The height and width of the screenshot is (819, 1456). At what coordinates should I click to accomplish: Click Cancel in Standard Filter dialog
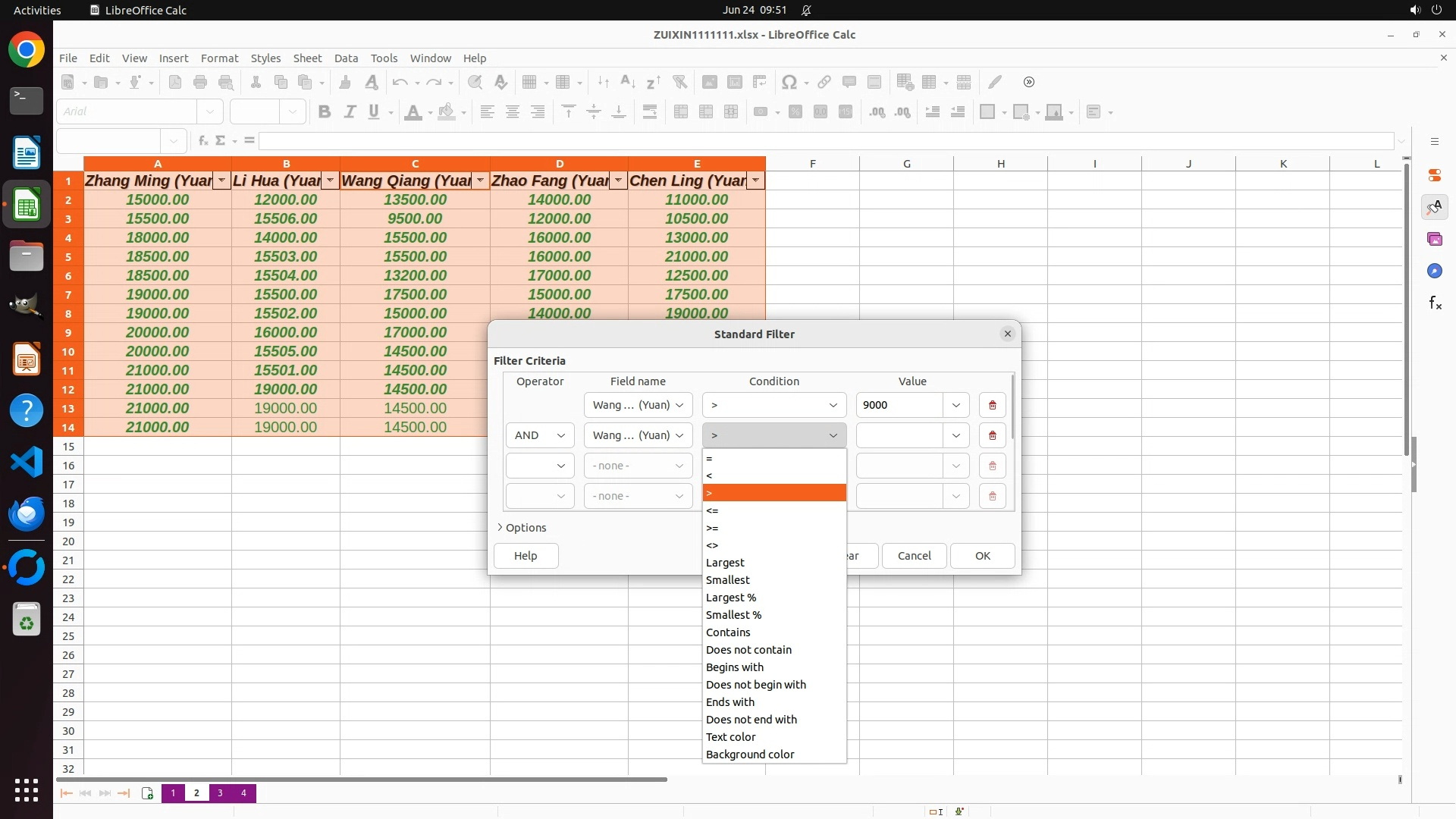[914, 556]
